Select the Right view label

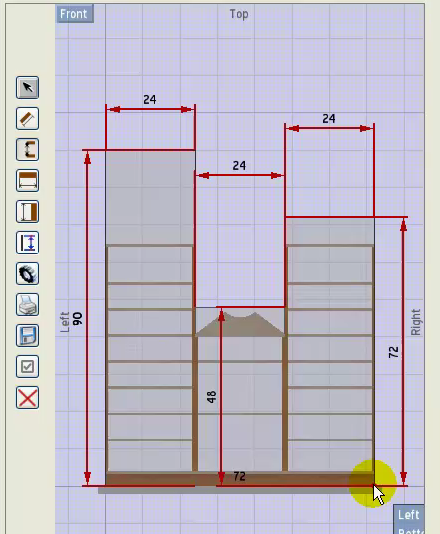click(x=416, y=322)
